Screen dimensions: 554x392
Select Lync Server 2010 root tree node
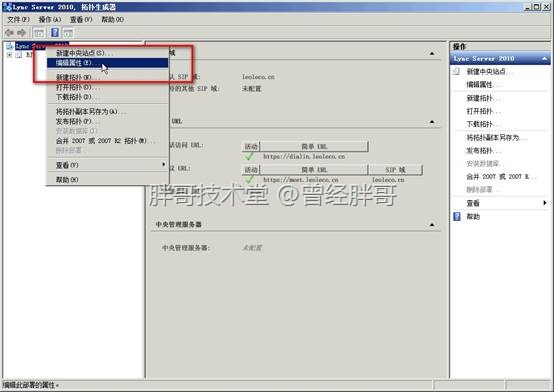coord(41,46)
